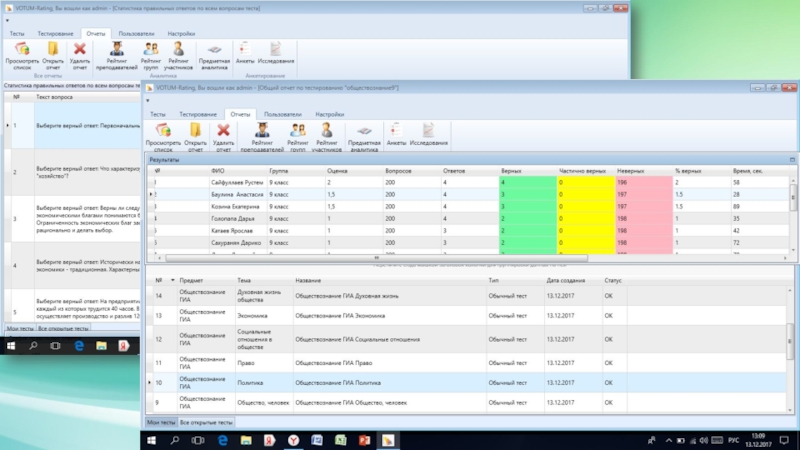Open Исследования in front window ribbon
800x450 pixels.
click(428, 129)
